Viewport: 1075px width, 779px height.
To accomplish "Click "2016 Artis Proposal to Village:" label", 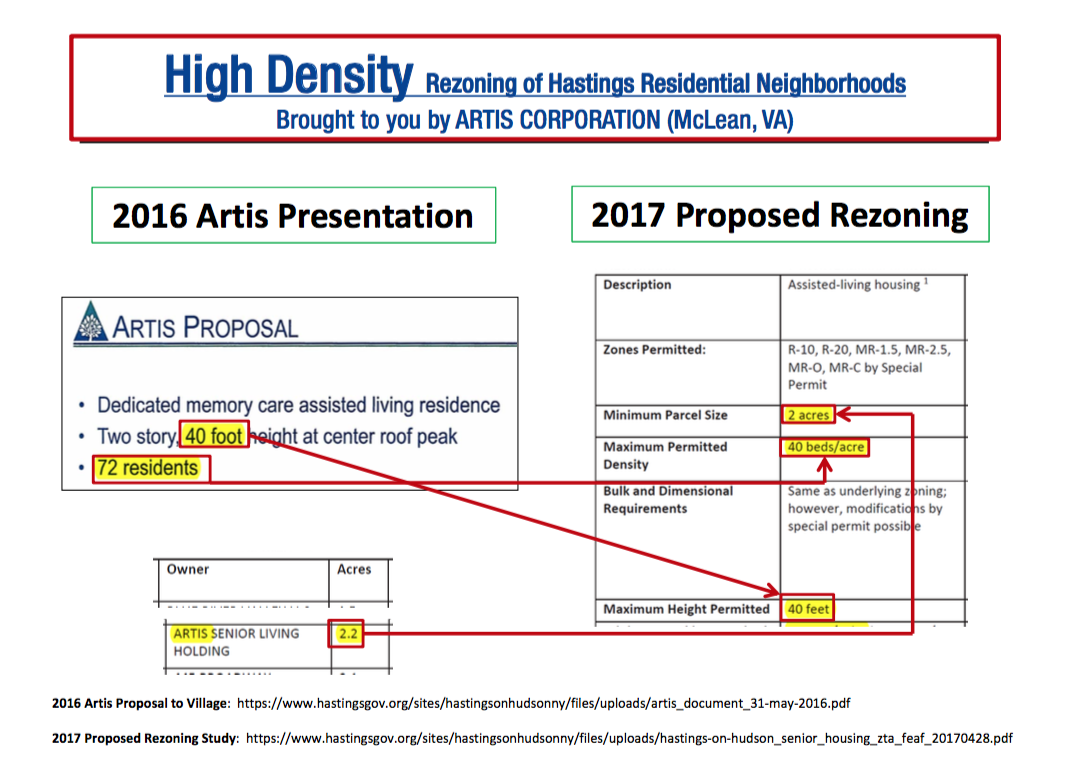I will pos(141,704).
